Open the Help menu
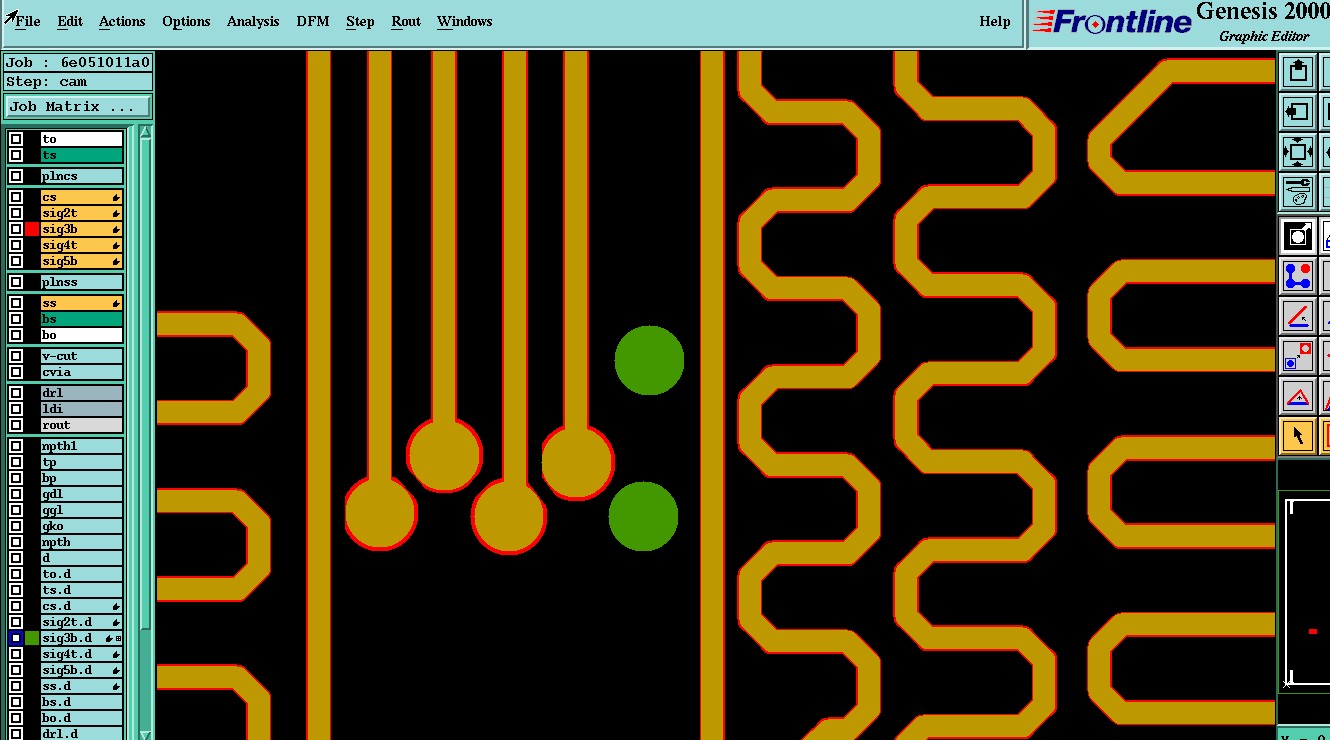Viewport: 1330px width, 740px height. (995, 21)
